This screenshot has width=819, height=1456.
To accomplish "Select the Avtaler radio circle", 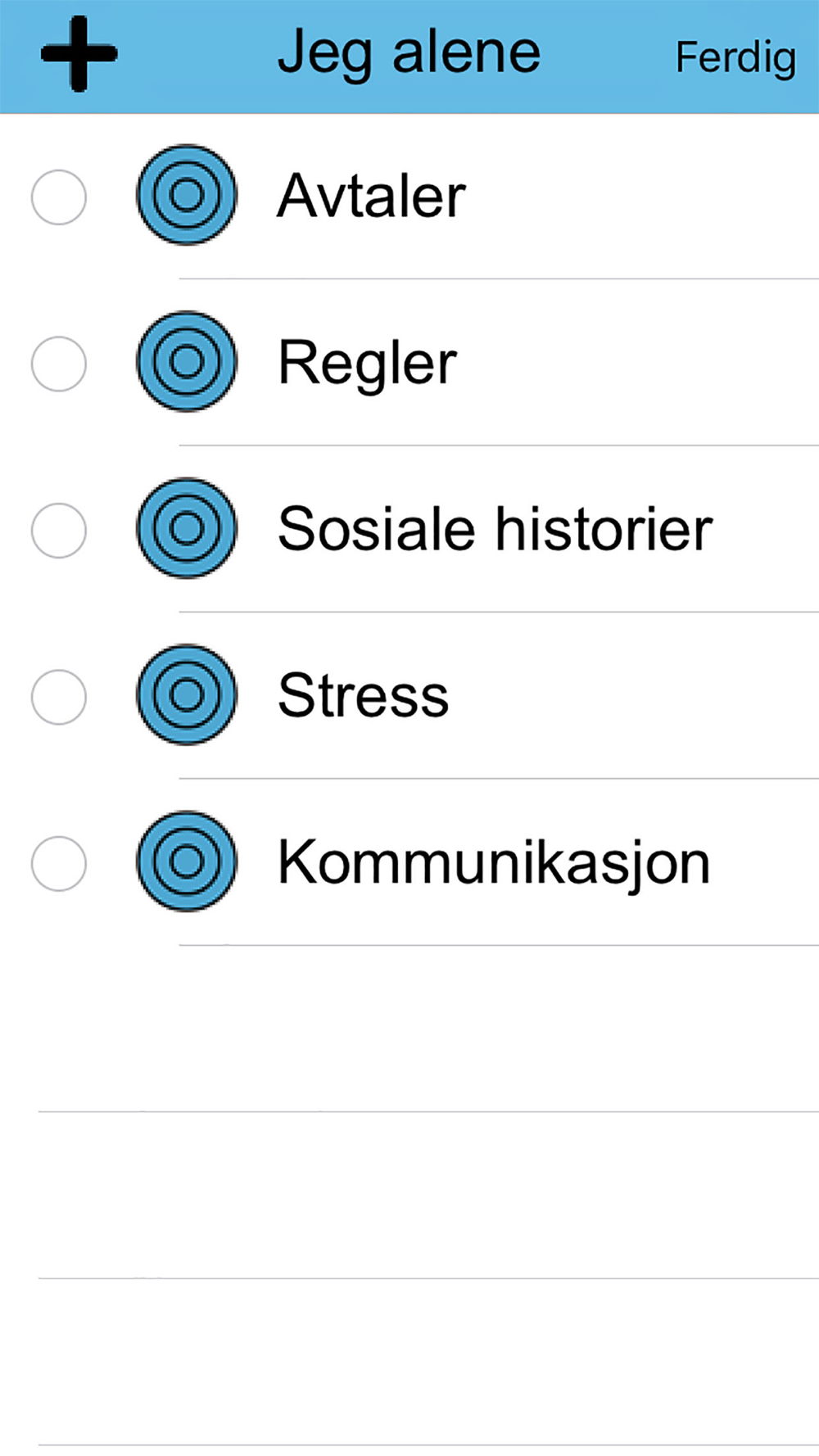I will coord(59,197).
